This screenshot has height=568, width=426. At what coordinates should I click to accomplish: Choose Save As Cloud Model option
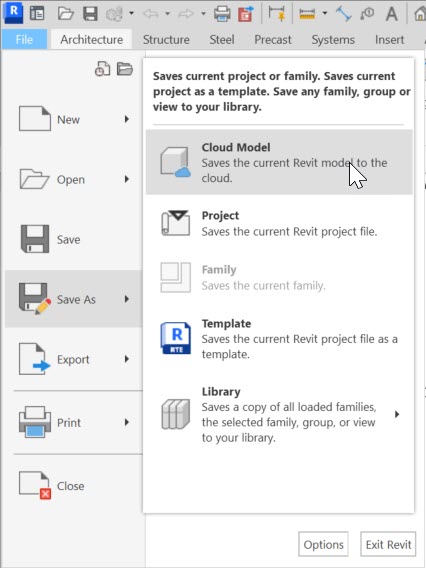[x=279, y=162]
